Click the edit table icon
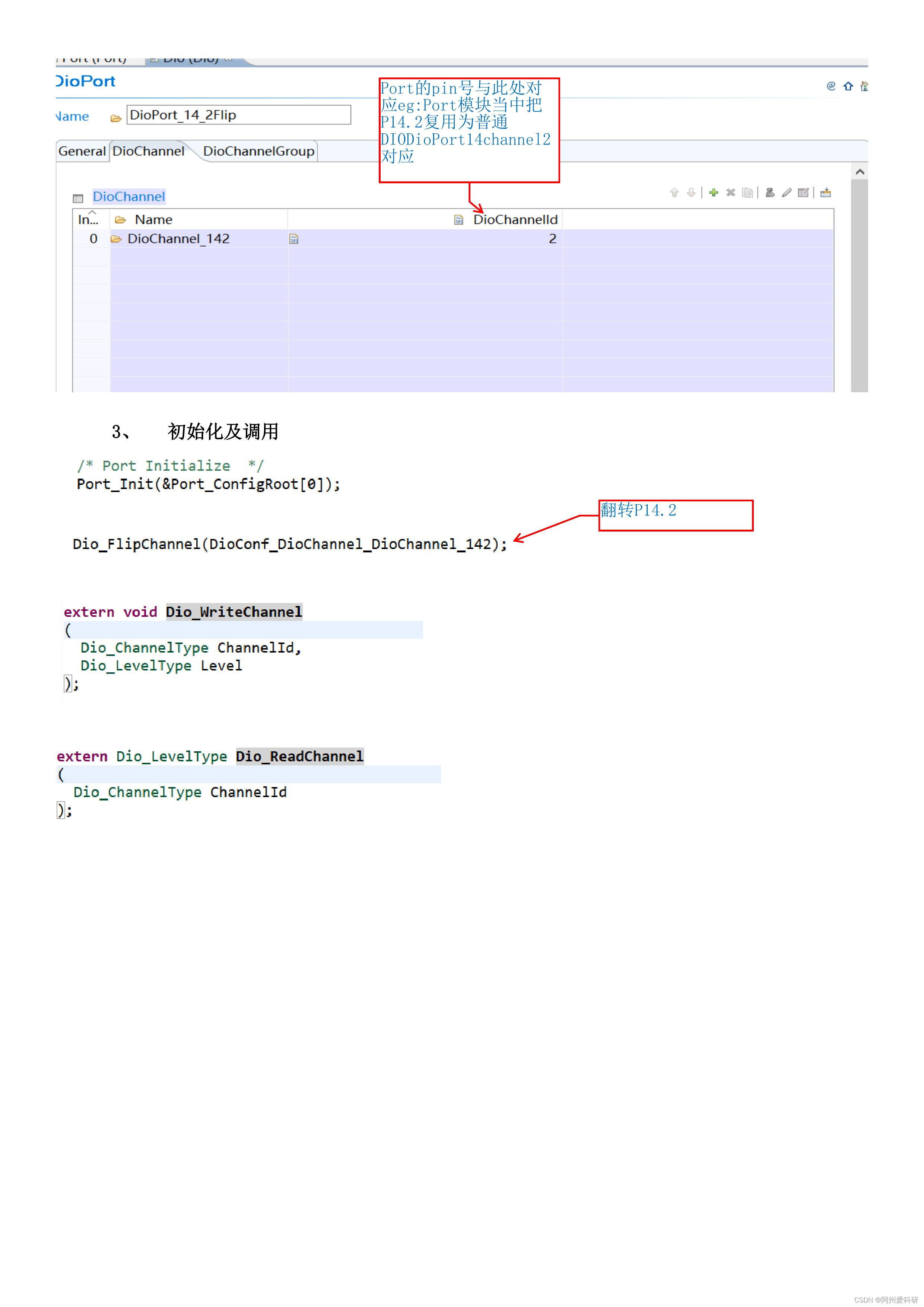924x1307 pixels. pyautogui.click(x=803, y=193)
